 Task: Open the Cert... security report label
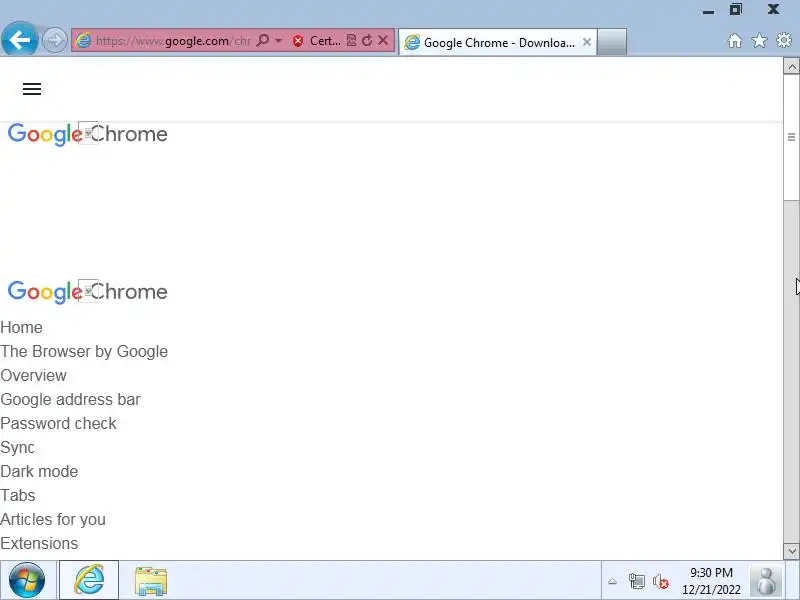point(325,41)
